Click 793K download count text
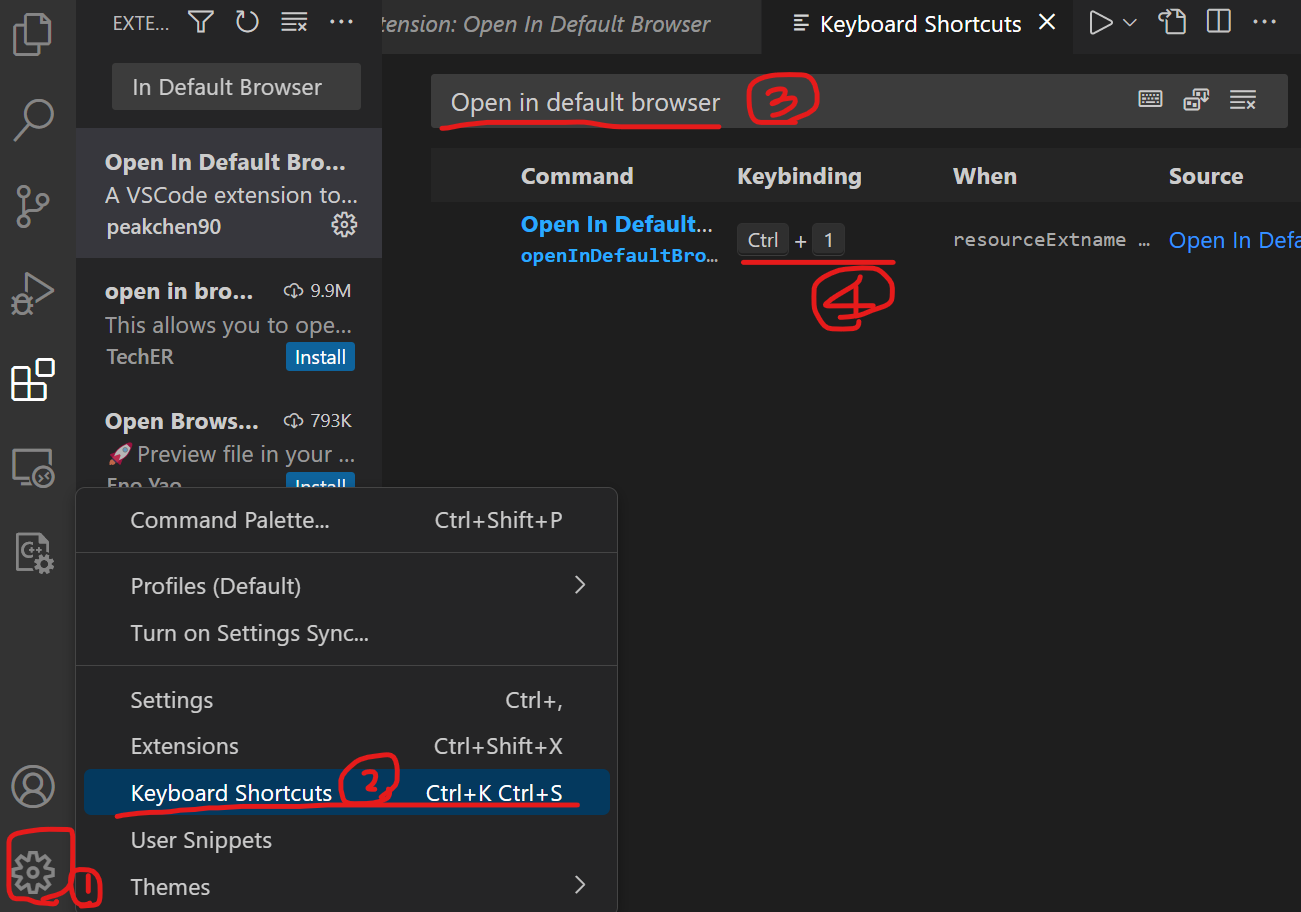Viewport: 1301px width, 912px height. point(331,420)
